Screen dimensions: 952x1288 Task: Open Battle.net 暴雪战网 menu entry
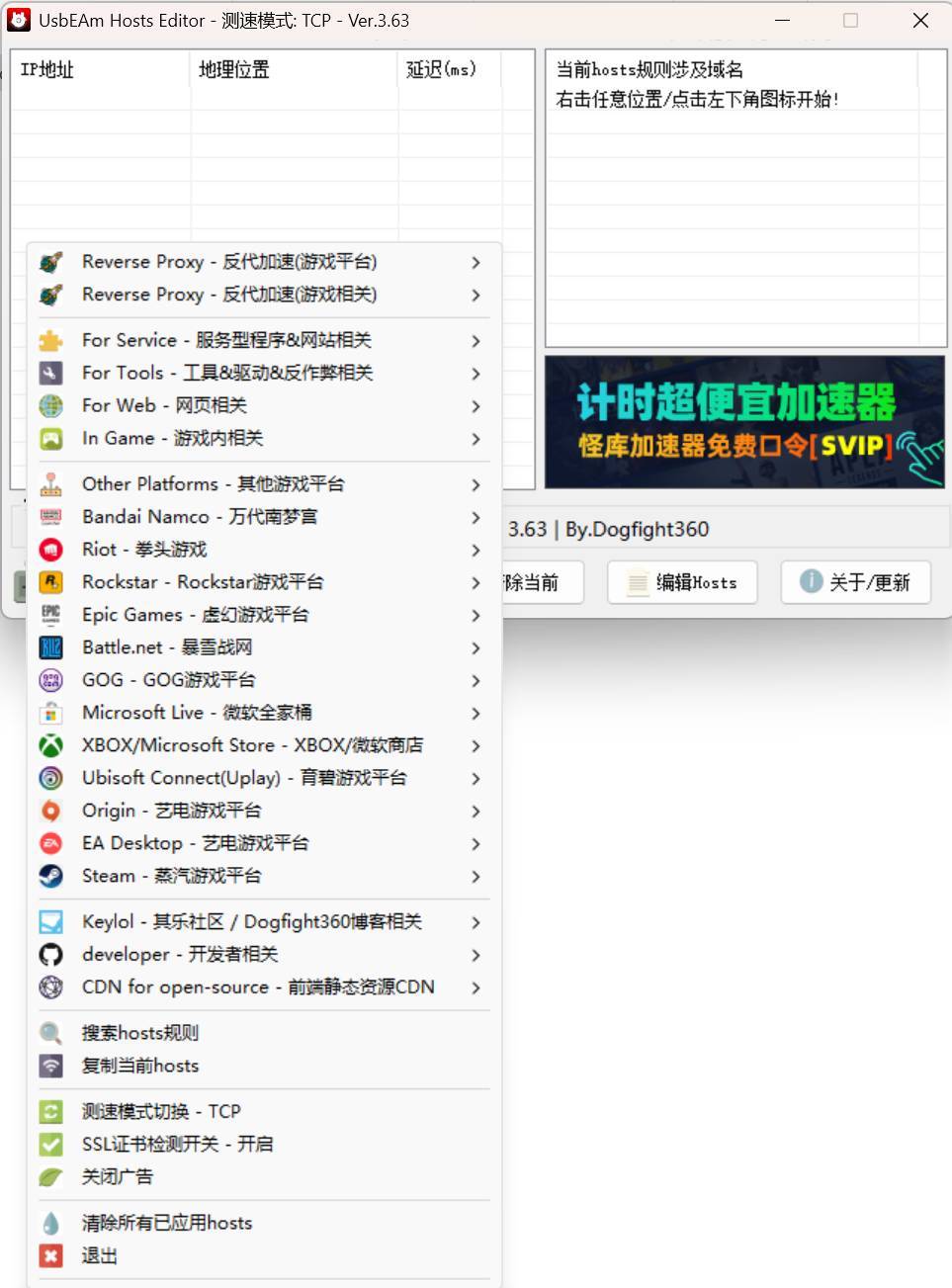(x=264, y=647)
